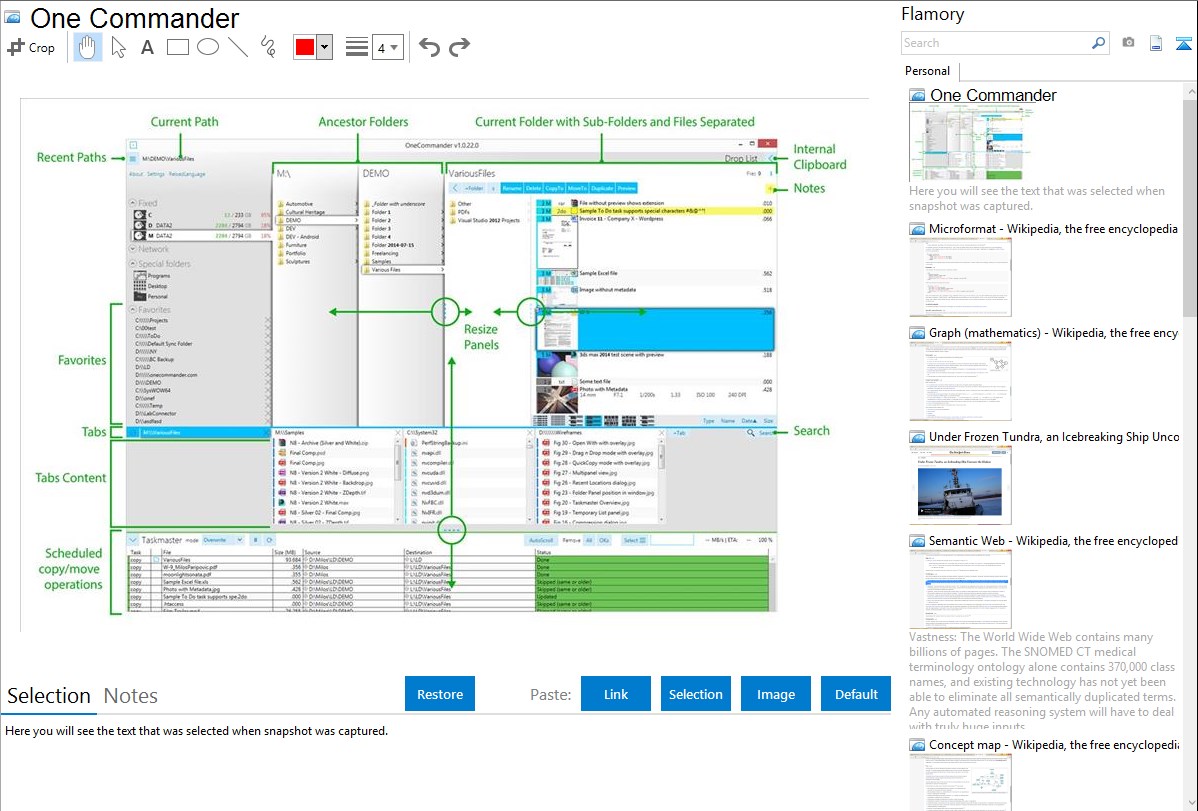Viewport: 1198px width, 811px height.
Task: Select the Microformat snapshot thumbnail
Action: [x=960, y=277]
